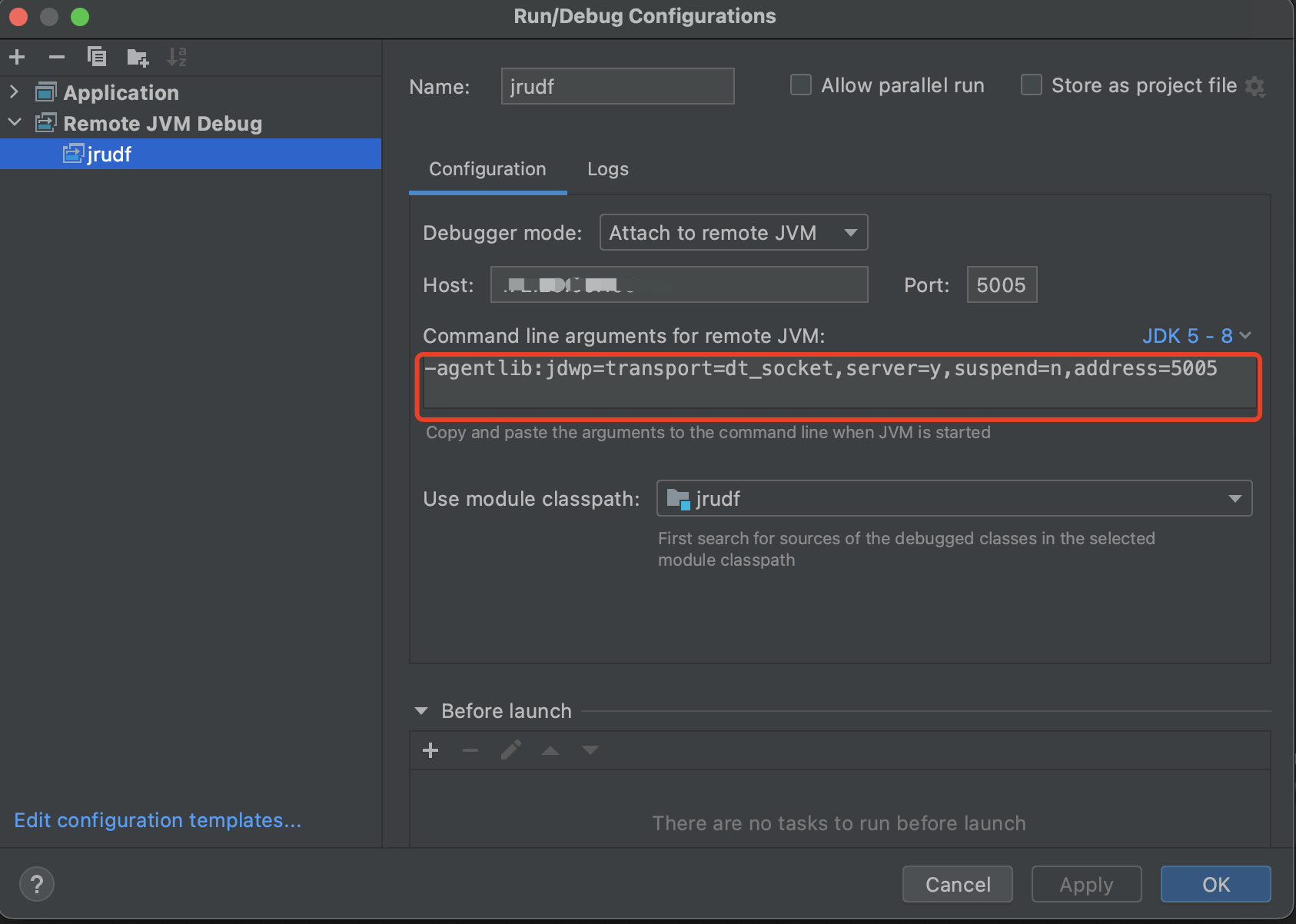Click the Add New Configuration plus icon
The width and height of the screenshot is (1296, 924).
[17, 57]
